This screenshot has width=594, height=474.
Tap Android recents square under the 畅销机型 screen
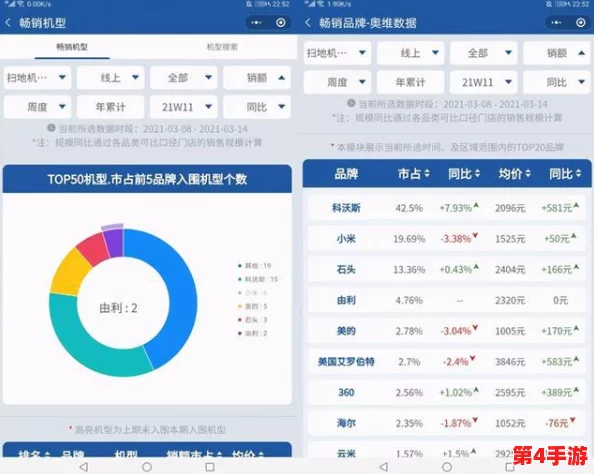[x=210, y=467]
